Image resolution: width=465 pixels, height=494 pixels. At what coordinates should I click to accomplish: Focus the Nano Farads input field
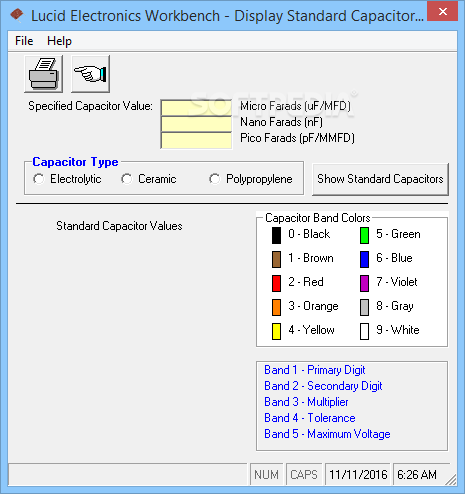coord(196,124)
